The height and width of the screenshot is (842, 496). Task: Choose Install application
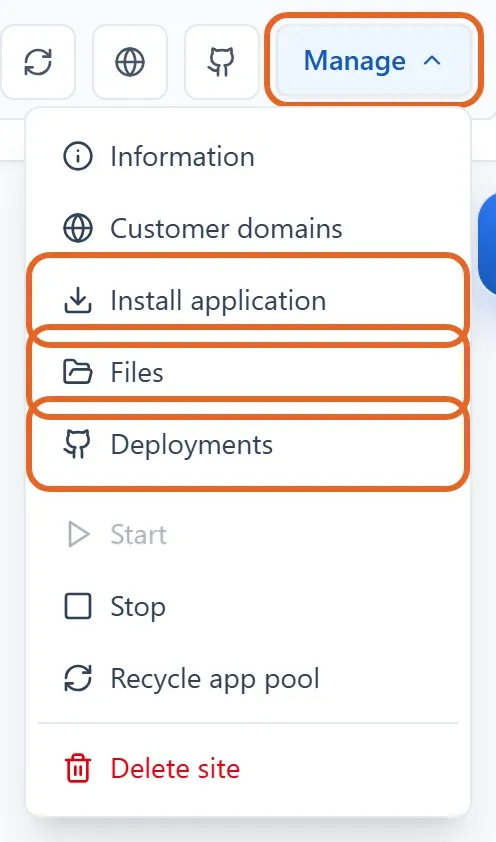click(x=248, y=300)
